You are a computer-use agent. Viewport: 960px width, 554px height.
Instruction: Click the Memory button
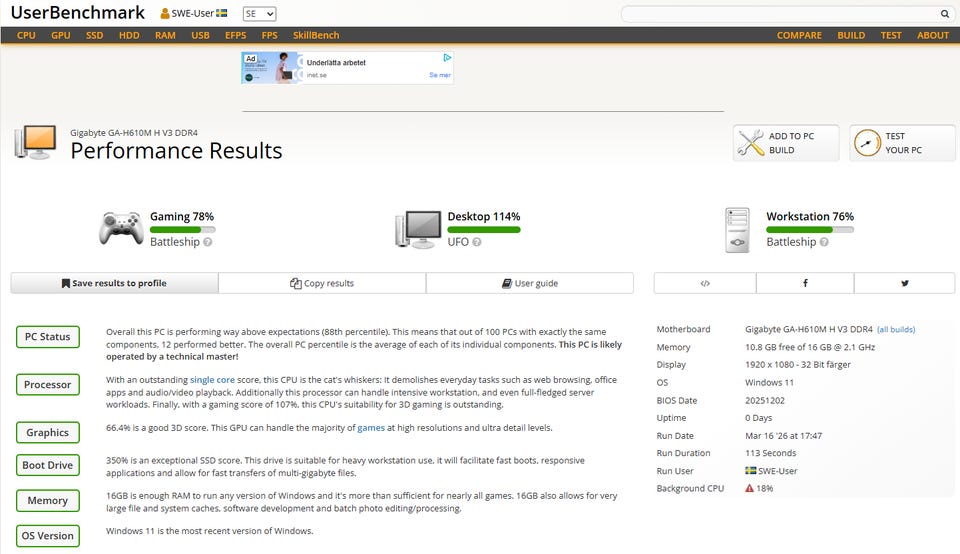48,501
